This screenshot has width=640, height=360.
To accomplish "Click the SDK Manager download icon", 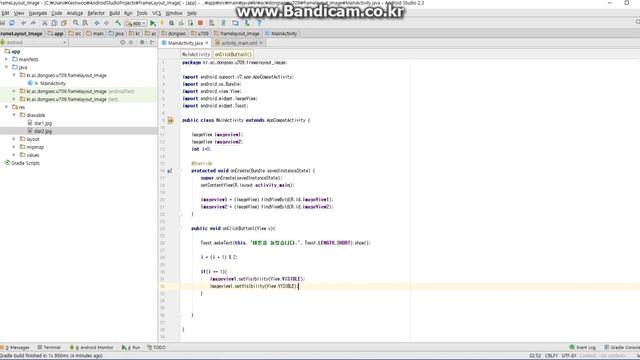I will [x=247, y=23].
